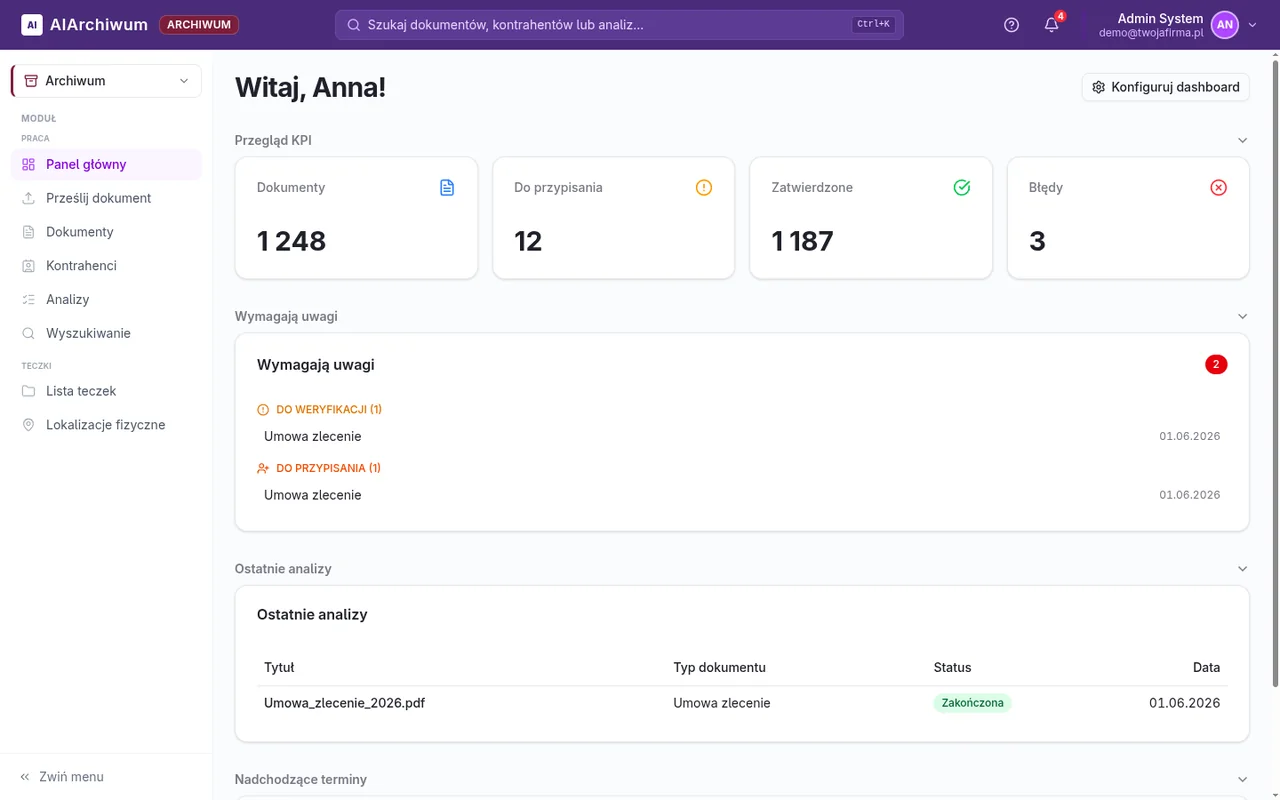Viewport: 1280px width, 800px height.
Task: Open Wyszukiwanie page
Action: (x=106, y=333)
